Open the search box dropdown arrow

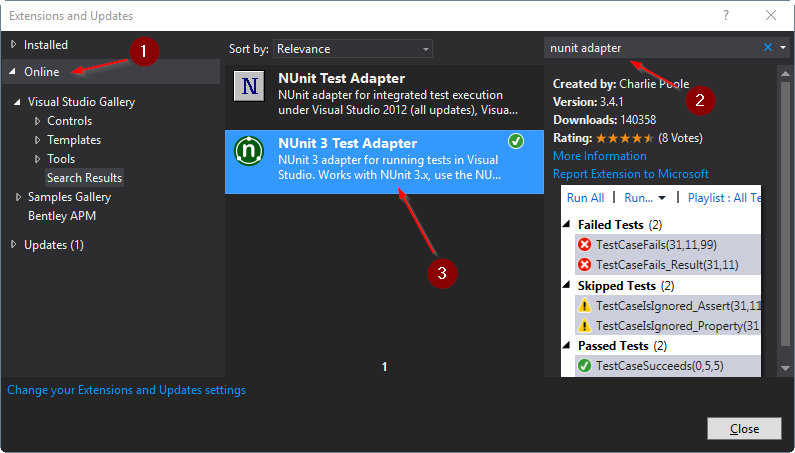pos(783,48)
